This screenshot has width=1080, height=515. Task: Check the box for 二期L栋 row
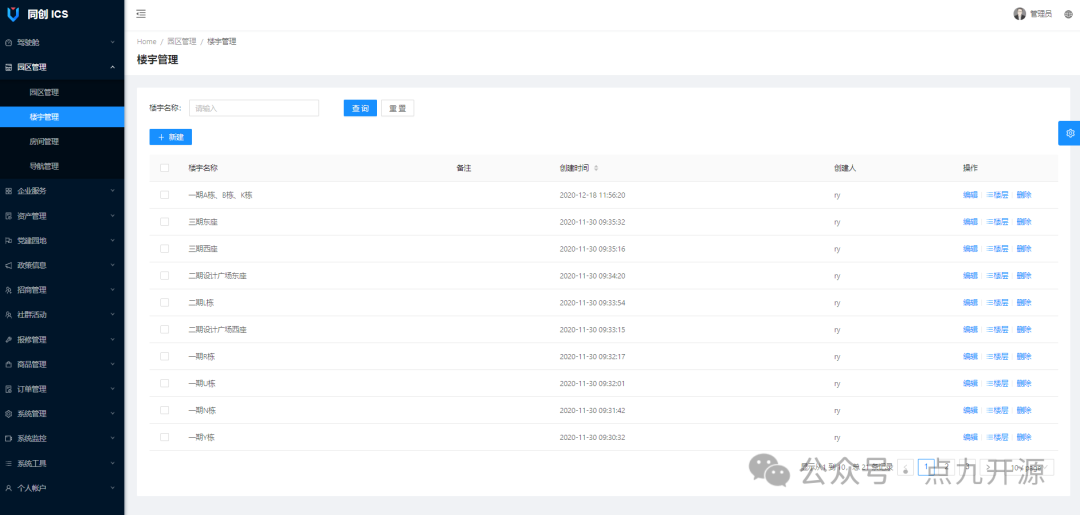pos(165,302)
